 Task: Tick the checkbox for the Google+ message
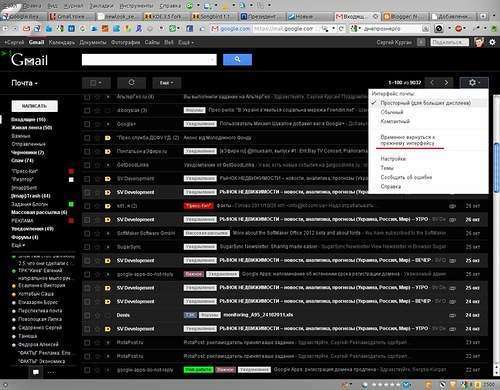tap(87, 124)
